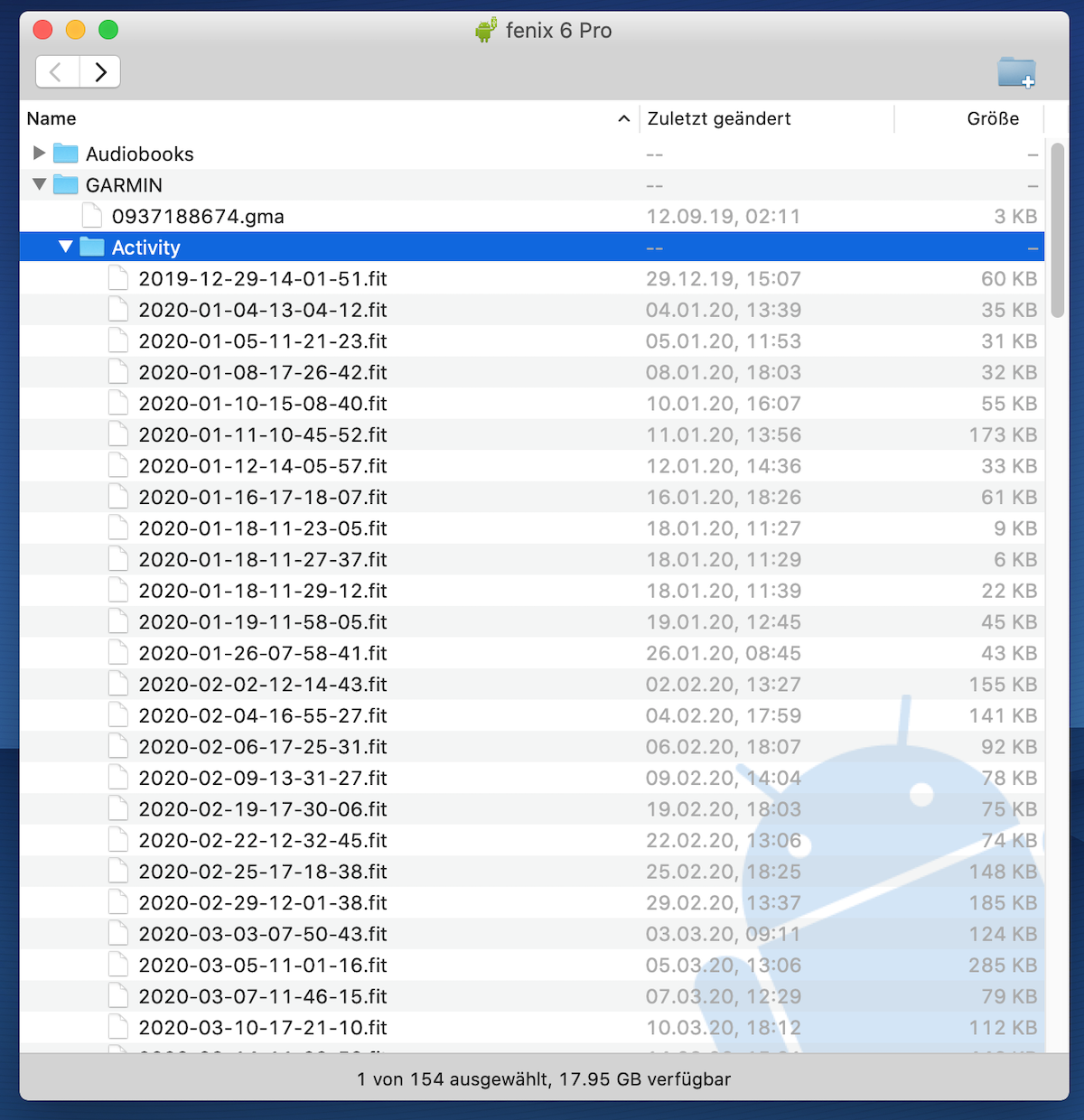This screenshot has width=1084, height=1120.
Task: Click the GARMIN folder icon
Action: pos(67,184)
